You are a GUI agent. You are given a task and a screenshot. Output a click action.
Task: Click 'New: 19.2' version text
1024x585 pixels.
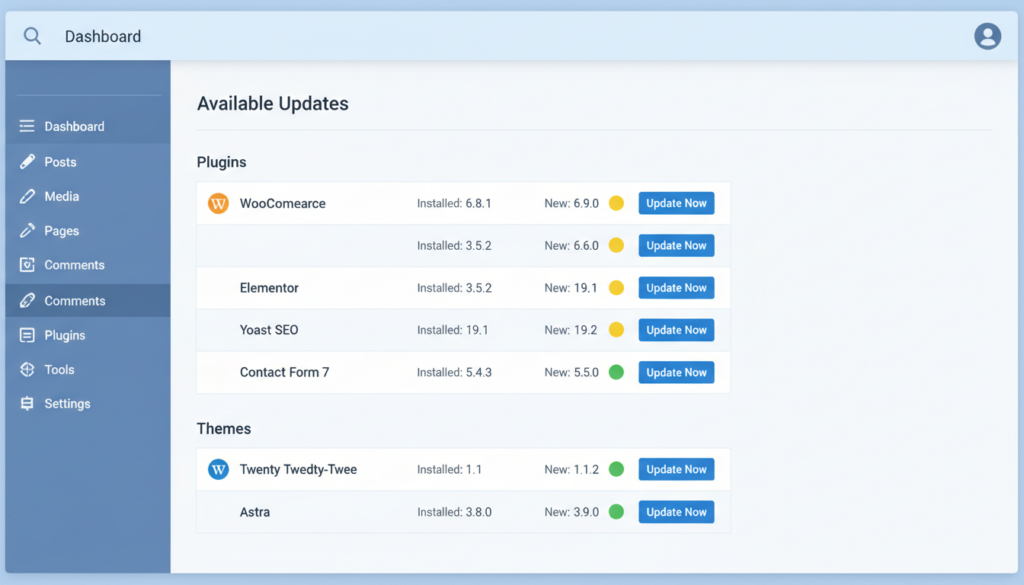[571, 330]
